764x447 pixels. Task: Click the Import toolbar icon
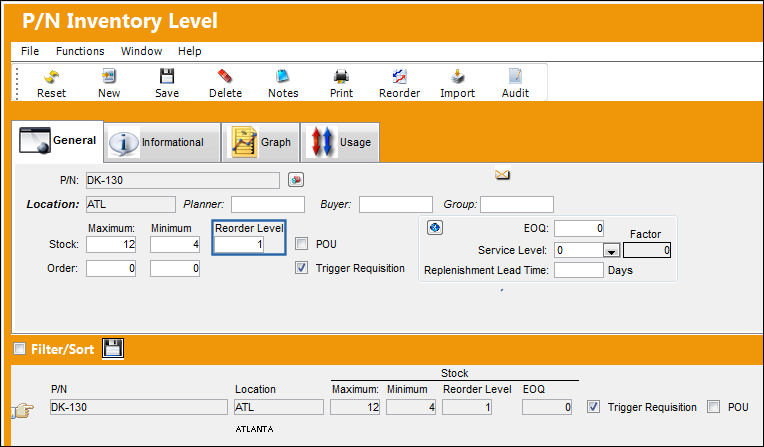457,77
